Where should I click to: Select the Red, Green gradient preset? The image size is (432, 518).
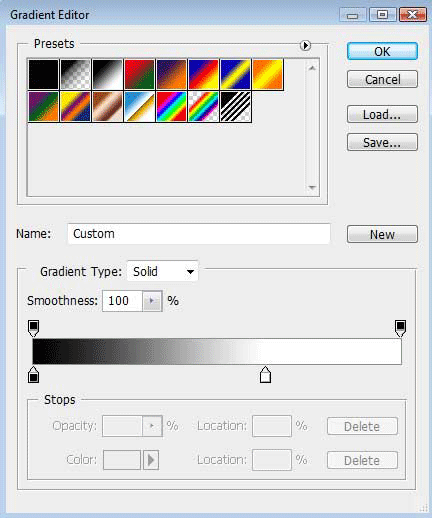click(x=140, y=74)
